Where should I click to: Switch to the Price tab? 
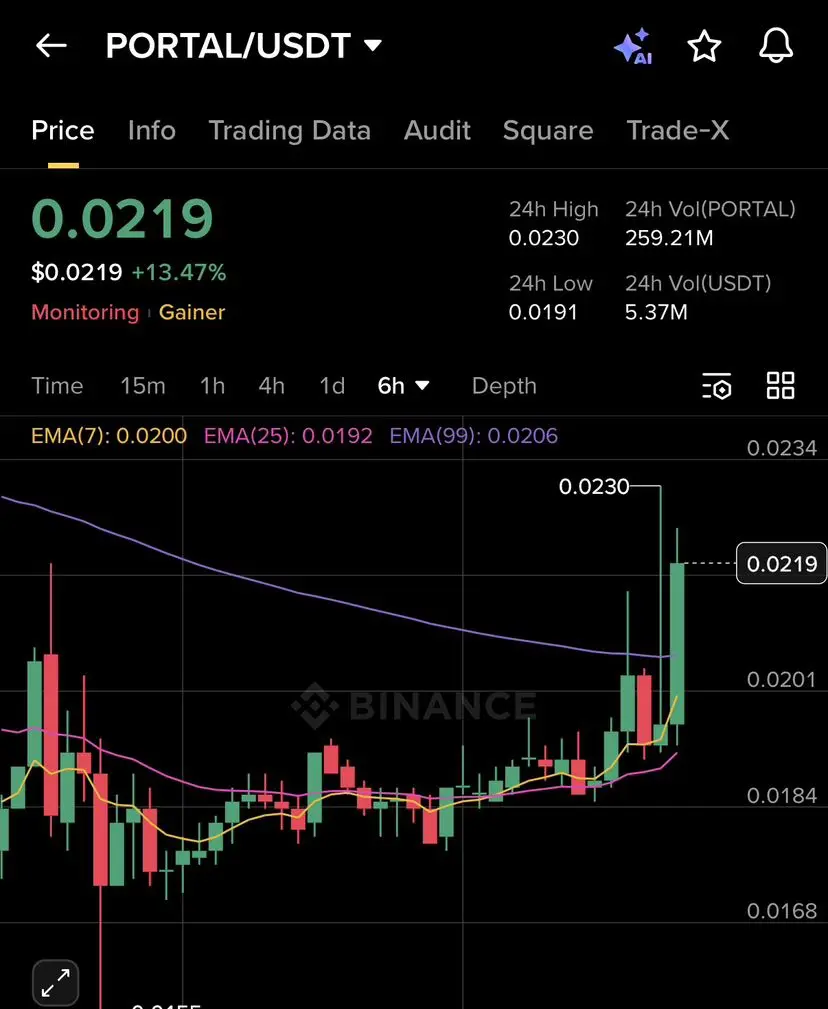click(x=63, y=131)
